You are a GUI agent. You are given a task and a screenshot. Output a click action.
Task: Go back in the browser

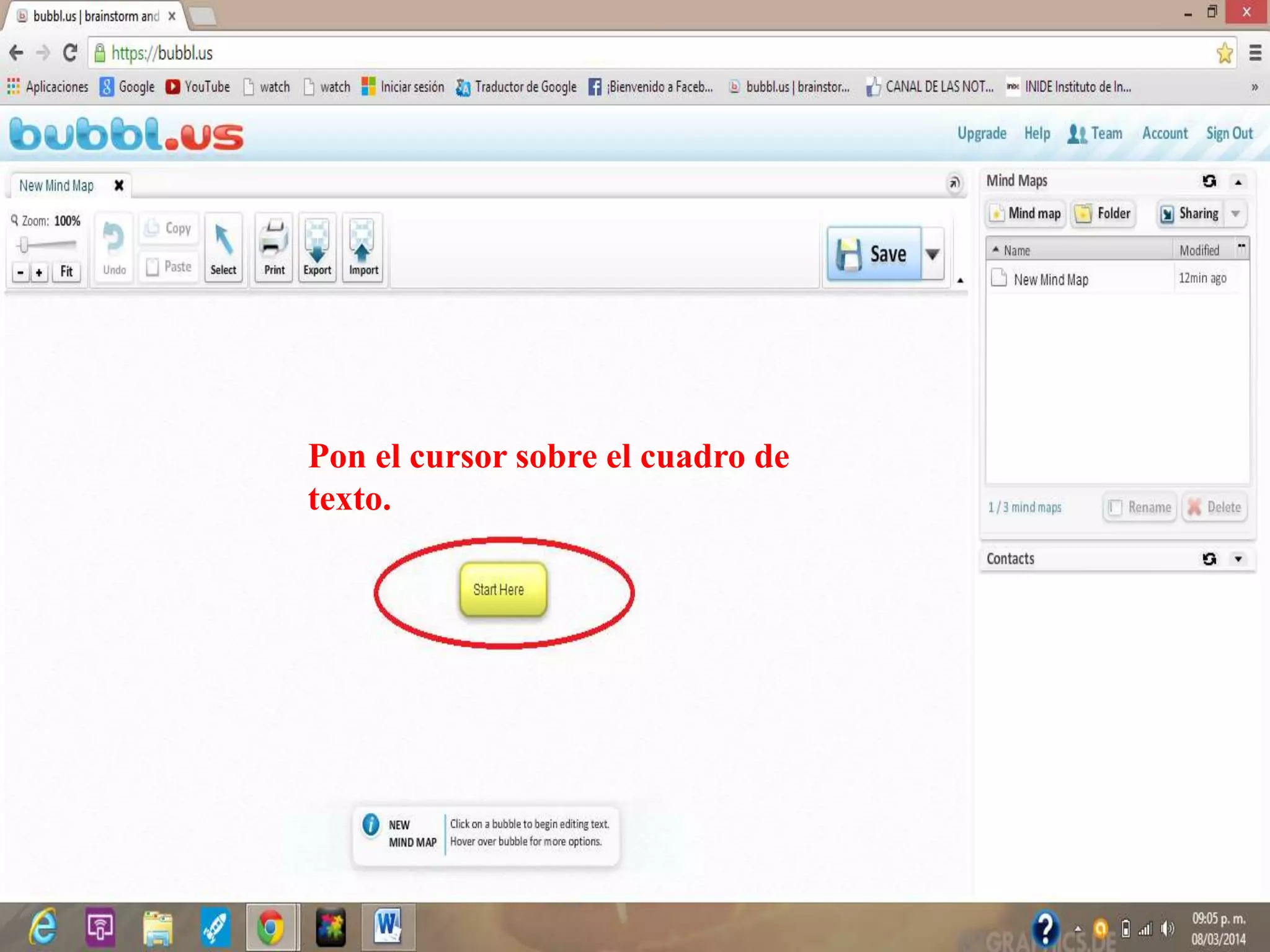[x=17, y=53]
